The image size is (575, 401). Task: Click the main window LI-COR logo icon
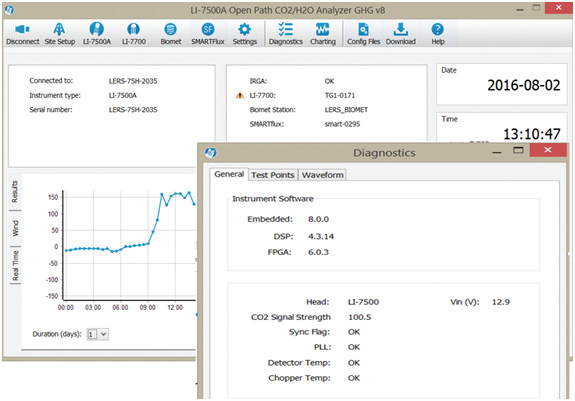pyautogui.click(x=10, y=10)
